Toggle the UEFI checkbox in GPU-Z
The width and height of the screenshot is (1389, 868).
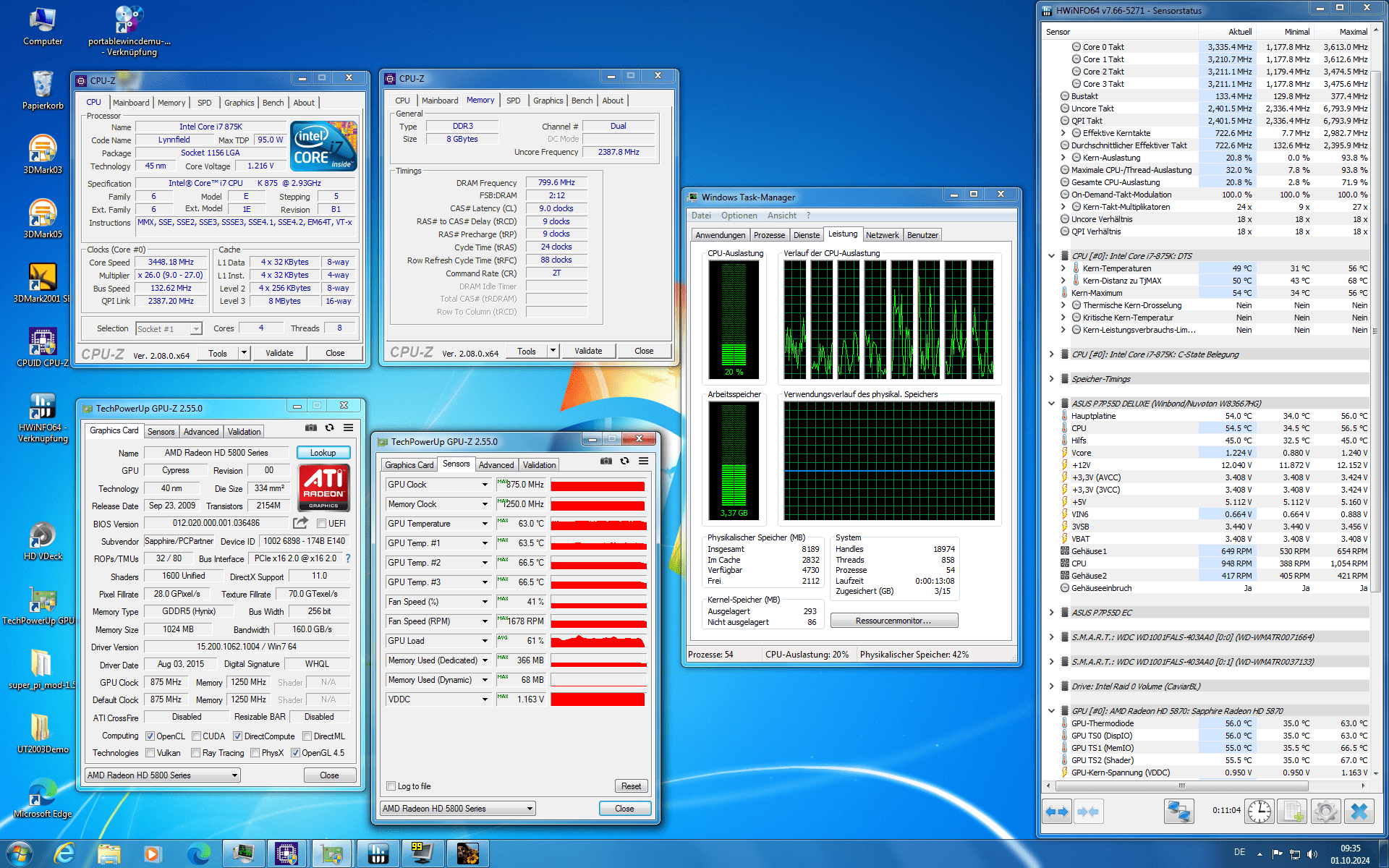point(321,524)
